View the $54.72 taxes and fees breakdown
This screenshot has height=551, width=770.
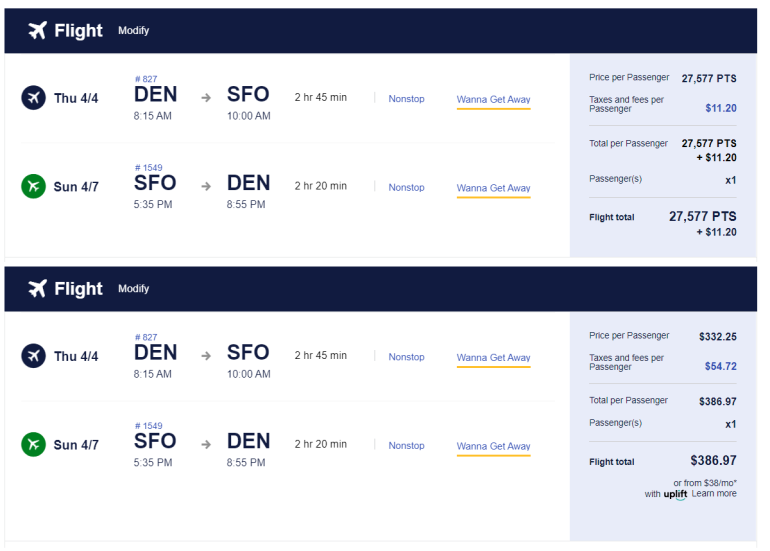point(720,367)
